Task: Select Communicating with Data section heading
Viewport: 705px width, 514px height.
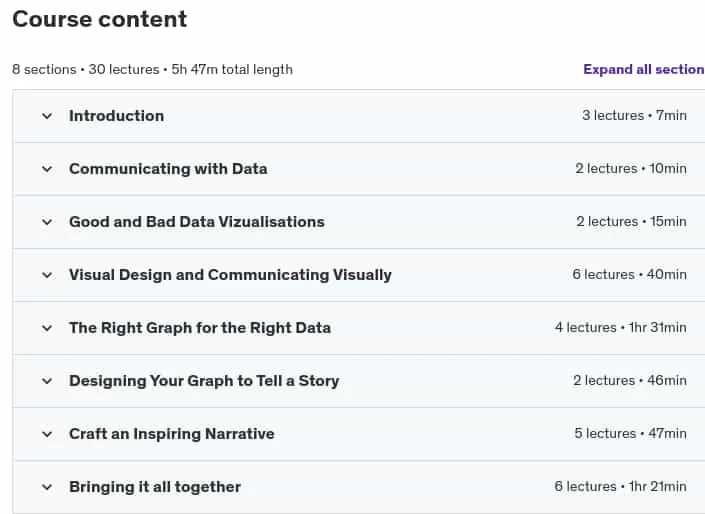Action: click(168, 169)
